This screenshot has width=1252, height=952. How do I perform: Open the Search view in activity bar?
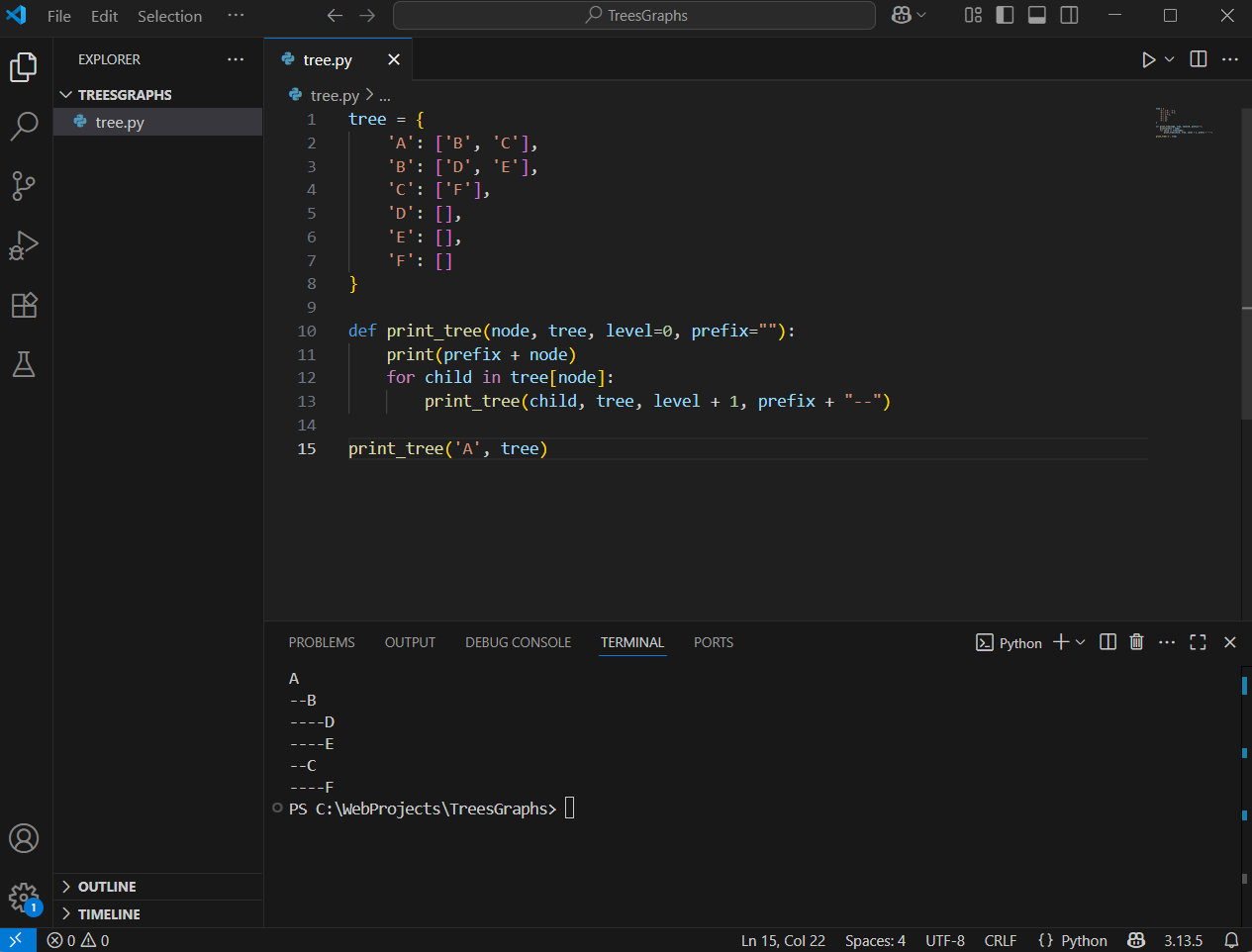click(24, 126)
